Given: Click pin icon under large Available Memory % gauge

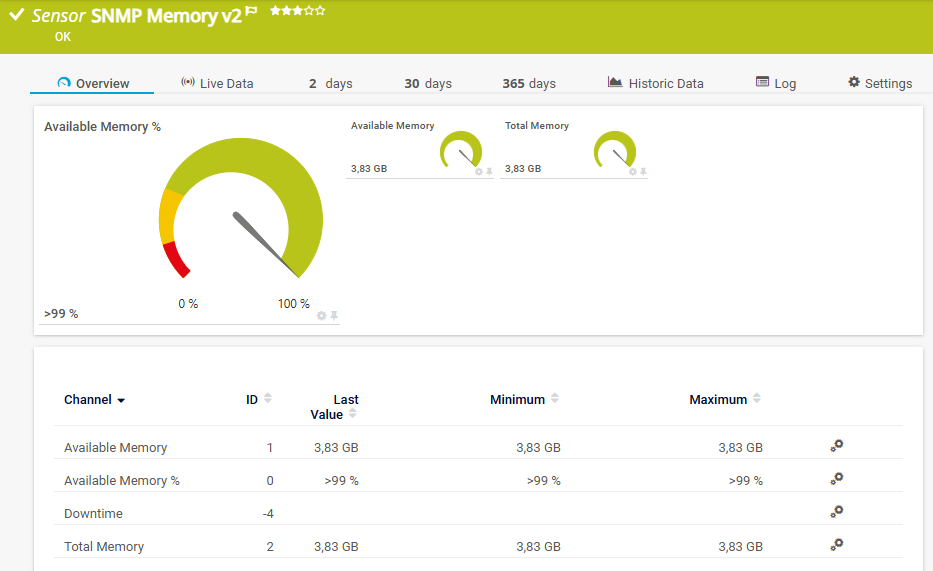Looking at the screenshot, I should pos(334,316).
